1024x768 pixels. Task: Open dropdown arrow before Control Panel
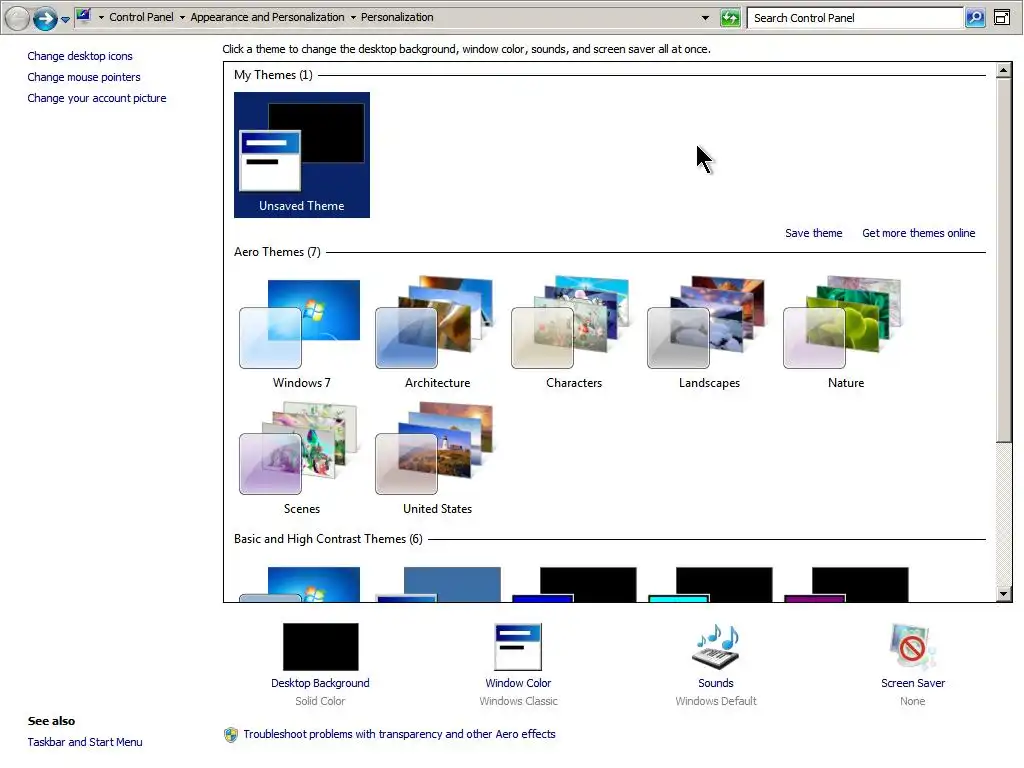[101, 18]
